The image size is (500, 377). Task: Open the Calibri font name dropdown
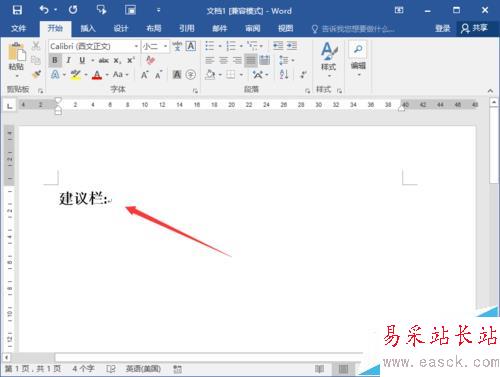(136, 46)
